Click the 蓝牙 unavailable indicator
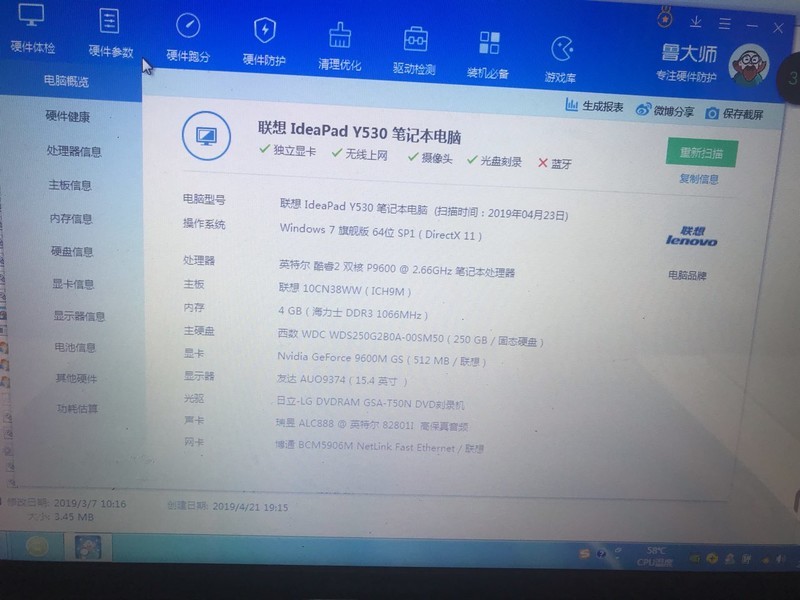This screenshot has width=800, height=600. coord(555,163)
